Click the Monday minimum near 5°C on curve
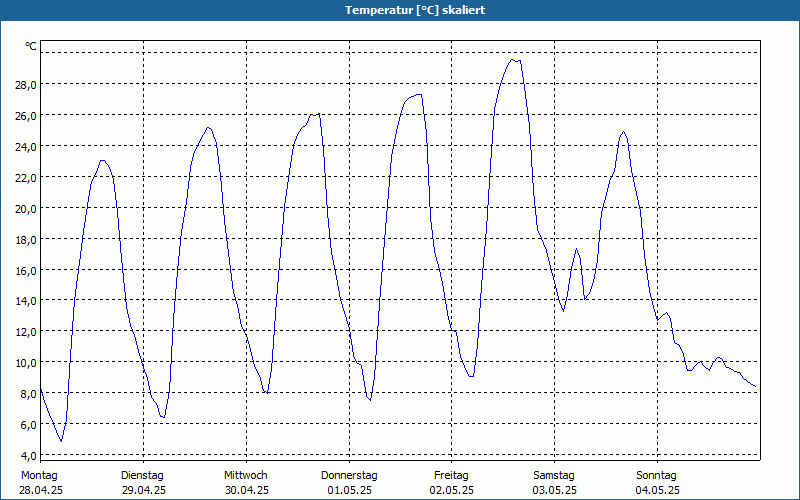This screenshot has width=800, height=500. pyautogui.click(x=61, y=441)
